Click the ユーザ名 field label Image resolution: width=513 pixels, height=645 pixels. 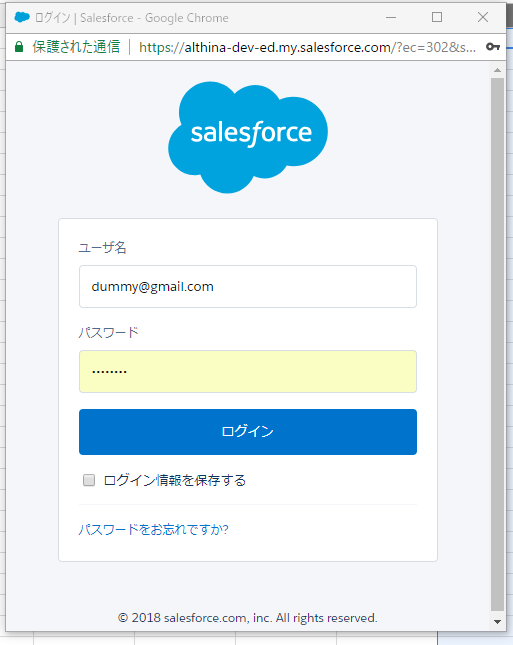pos(102,248)
